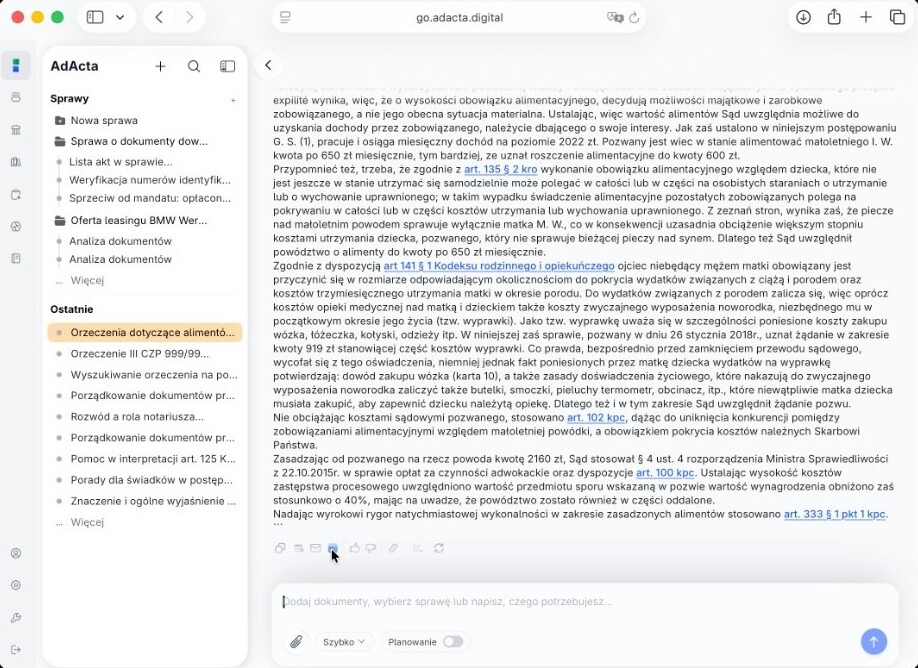Image resolution: width=918 pixels, height=668 pixels.
Task: Create new chat with plus icon beside AdActa
Action: click(160, 66)
